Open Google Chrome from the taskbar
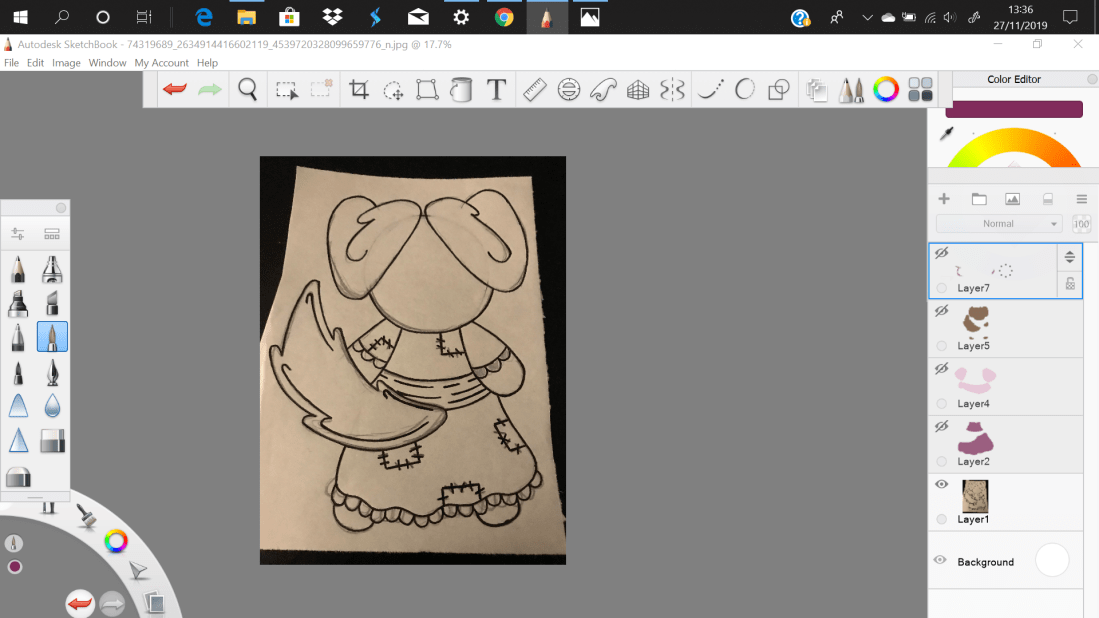1099x618 pixels. (504, 17)
